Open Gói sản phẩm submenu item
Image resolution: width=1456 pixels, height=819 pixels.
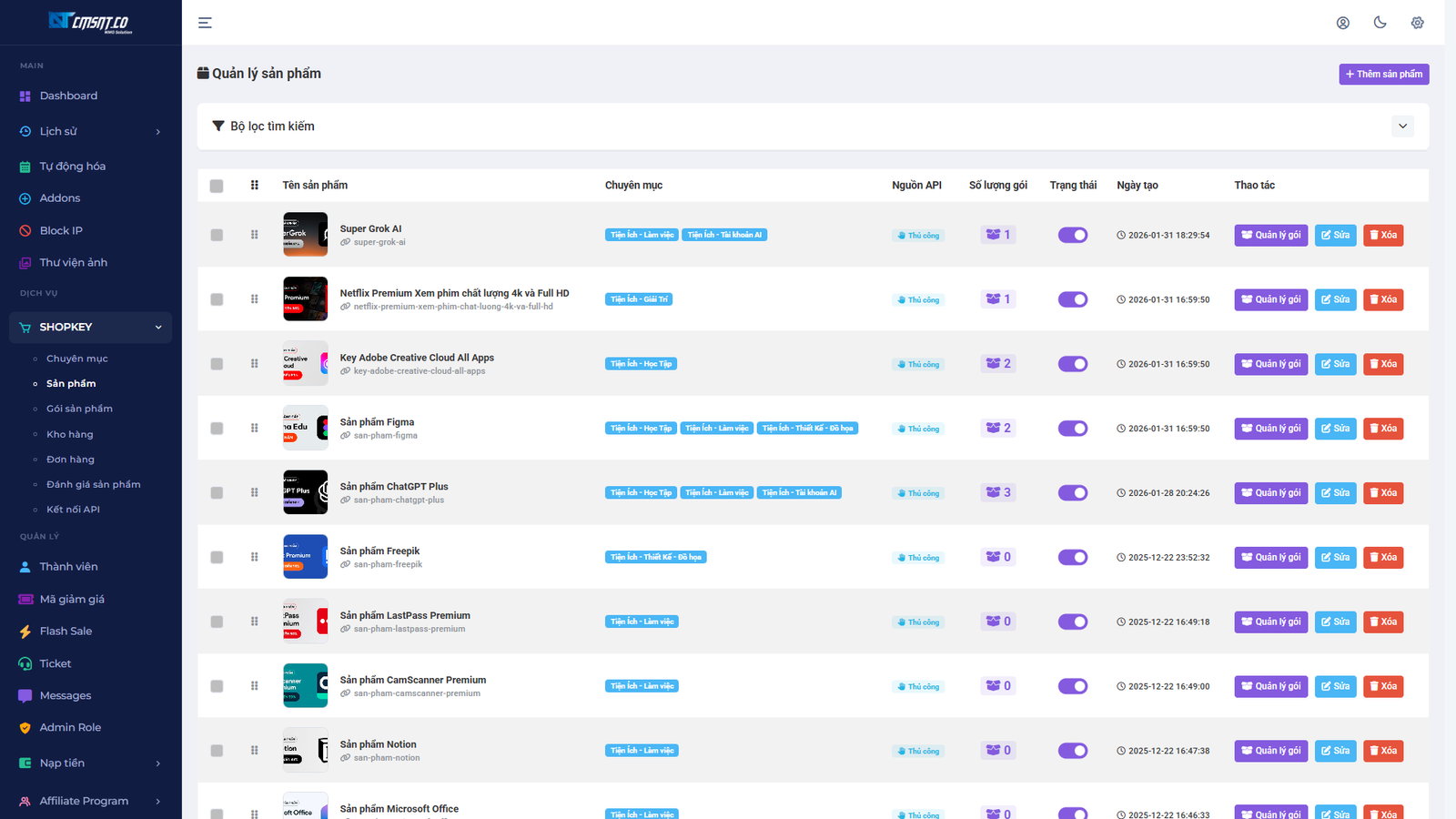[x=79, y=409]
